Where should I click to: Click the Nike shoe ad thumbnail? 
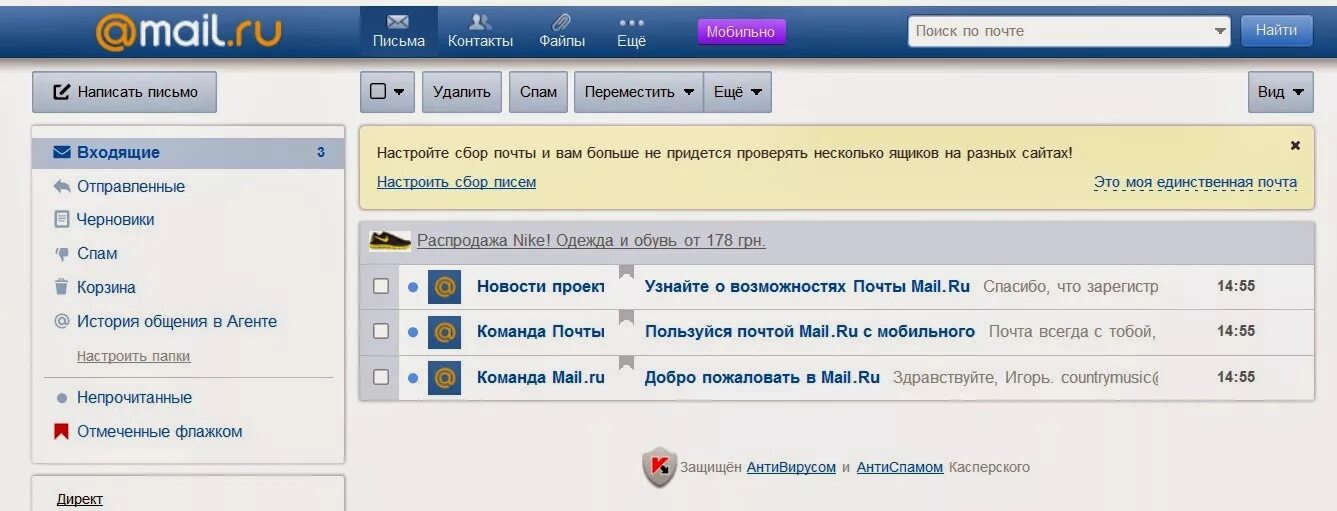click(x=390, y=240)
